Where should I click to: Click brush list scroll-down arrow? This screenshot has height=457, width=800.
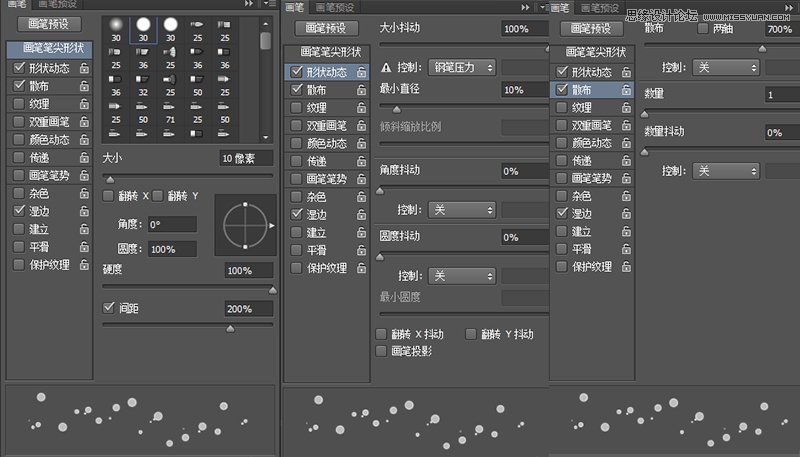tap(265, 137)
